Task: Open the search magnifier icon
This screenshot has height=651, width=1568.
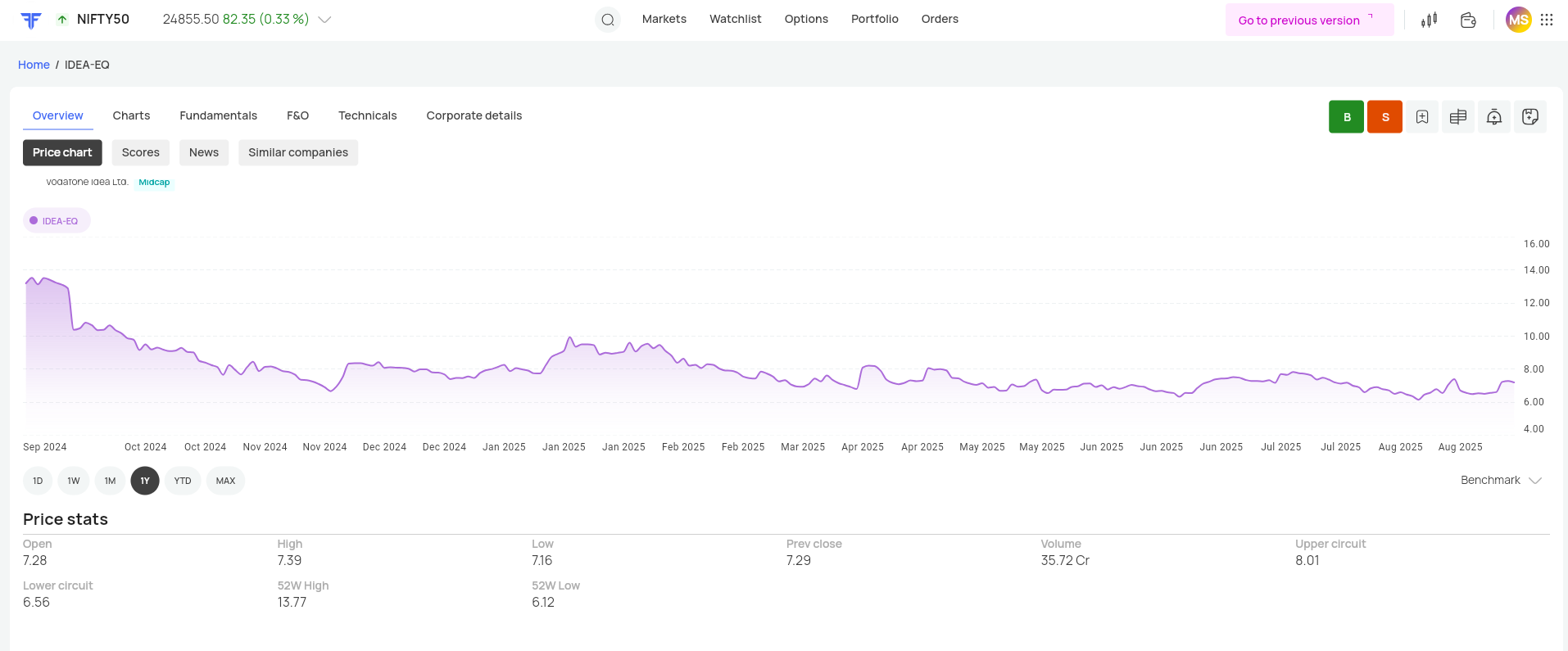Action: coord(608,20)
